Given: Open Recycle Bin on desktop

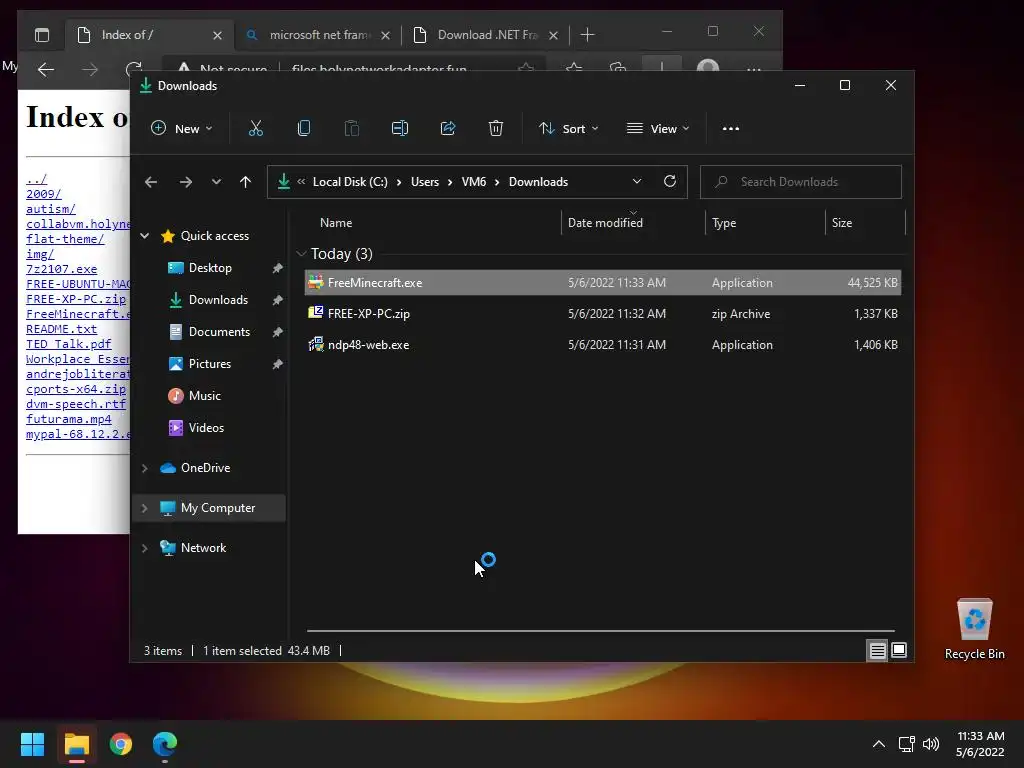Looking at the screenshot, I should coord(974,630).
